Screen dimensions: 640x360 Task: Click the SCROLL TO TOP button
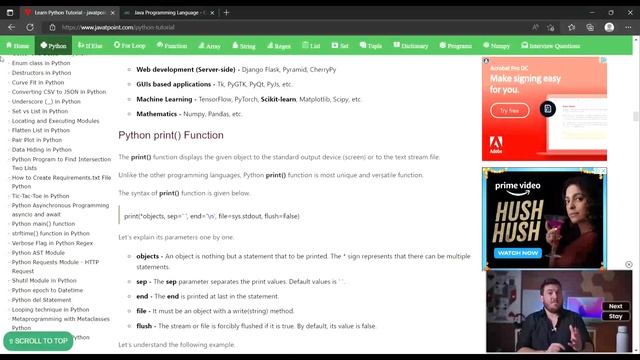[x=38, y=341]
